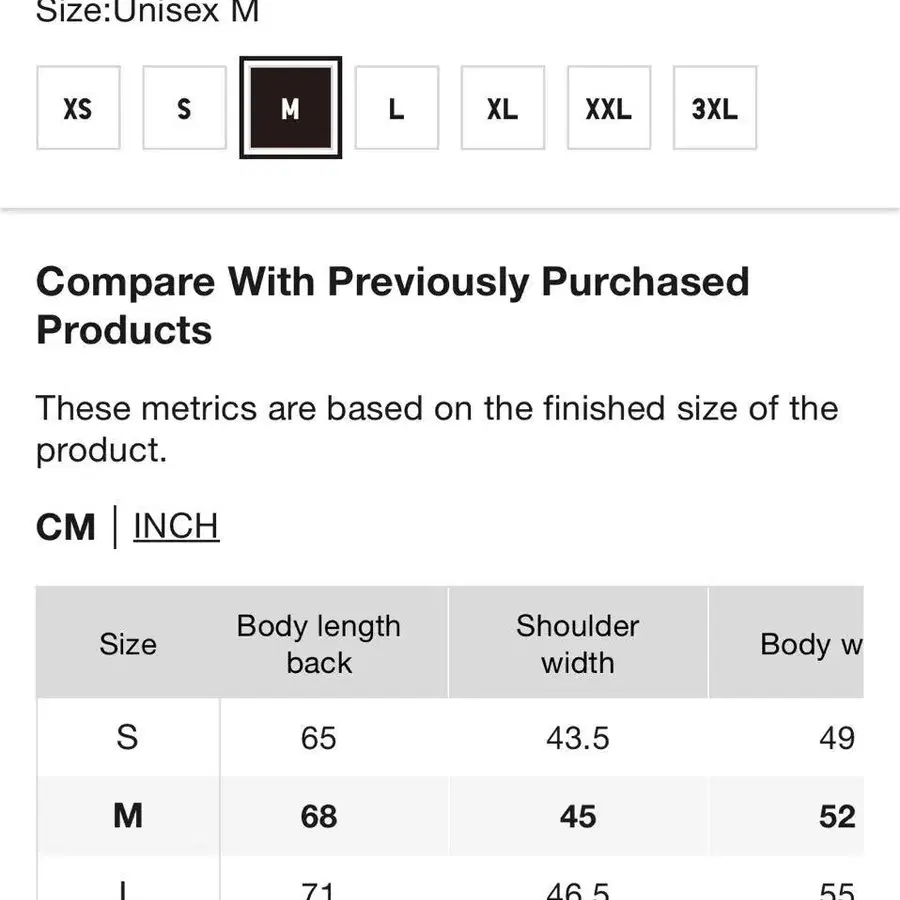Select the bold M row in table
This screenshot has width=900, height=900.
click(x=450, y=816)
